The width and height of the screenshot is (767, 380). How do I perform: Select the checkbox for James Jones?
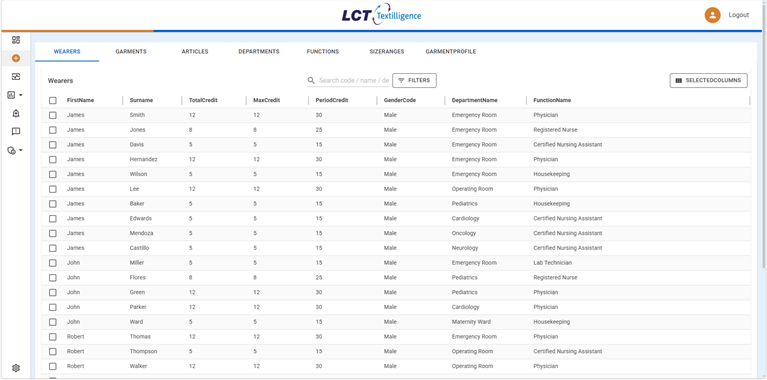pos(53,130)
